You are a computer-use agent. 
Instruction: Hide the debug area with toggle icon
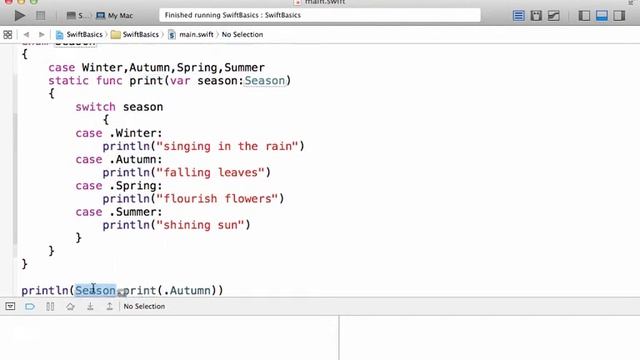tap(10, 306)
